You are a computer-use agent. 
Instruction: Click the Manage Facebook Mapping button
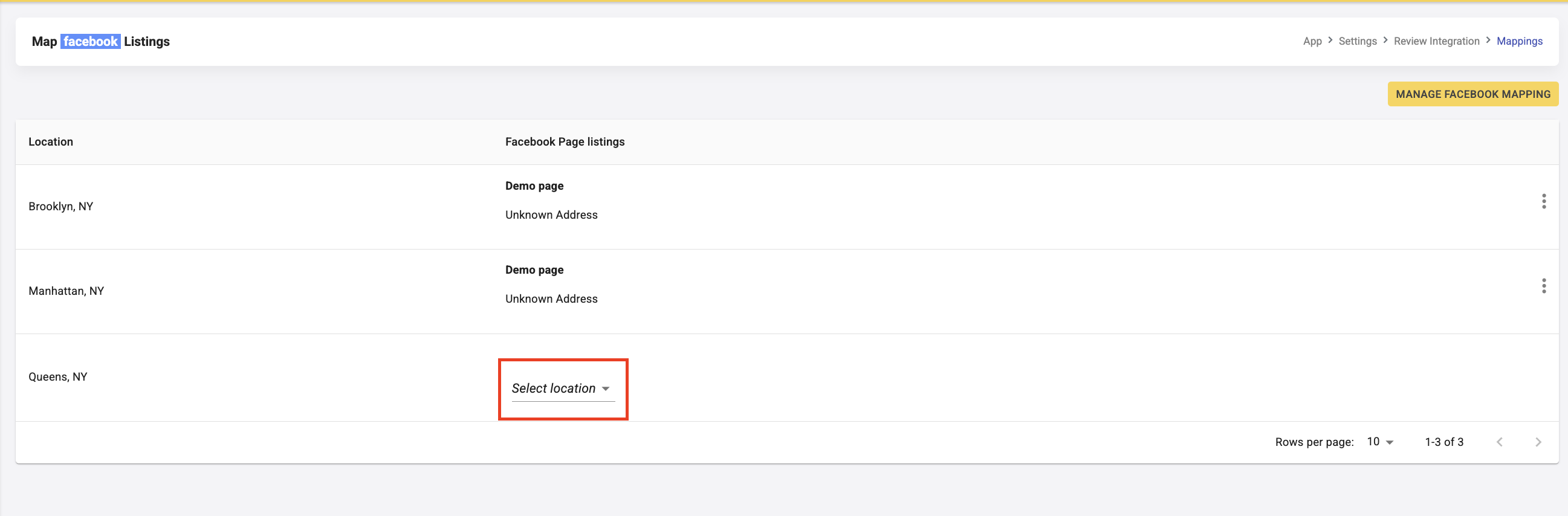1473,94
